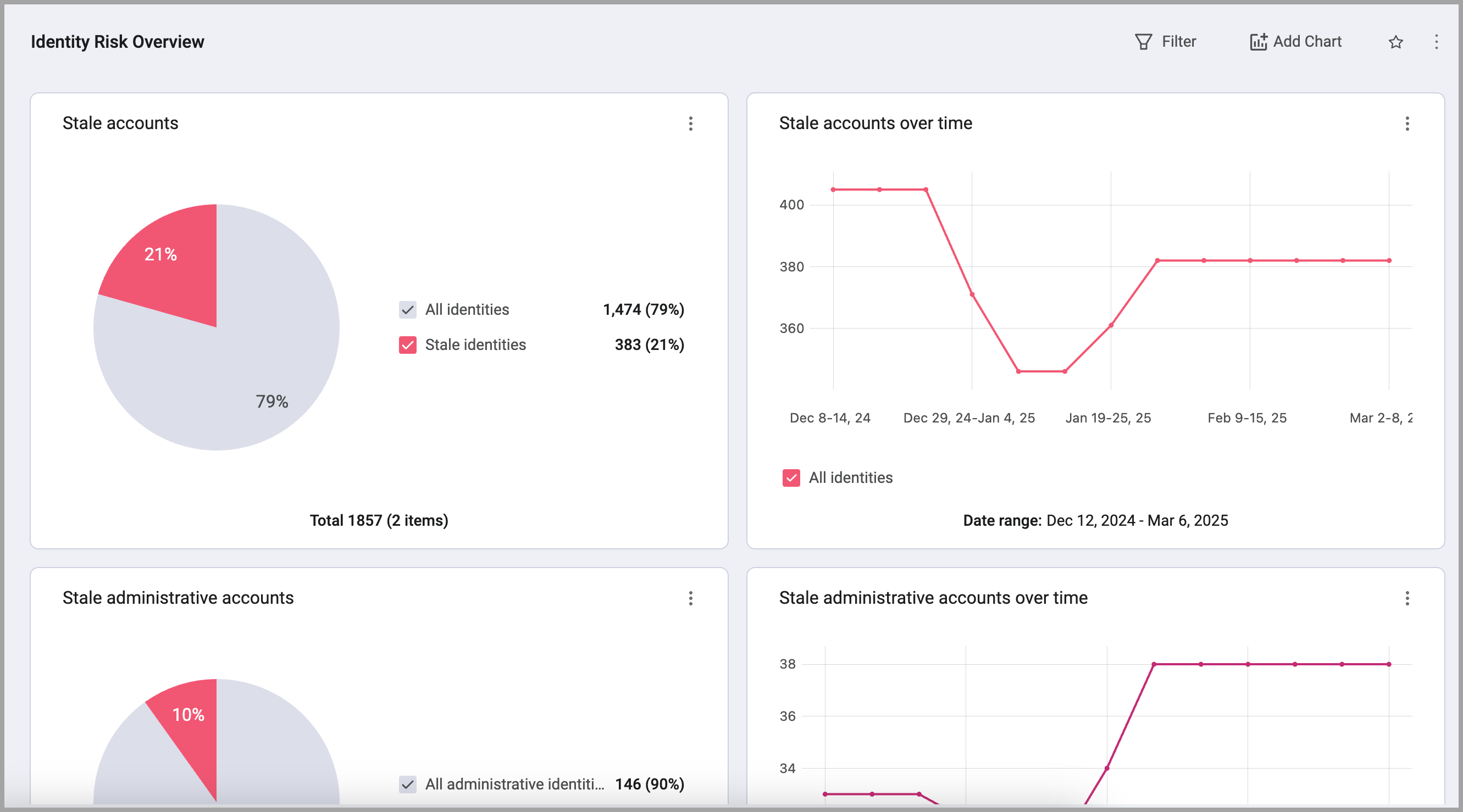The height and width of the screenshot is (812, 1463).
Task: Uncheck All identities in pie legend
Action: [408, 309]
